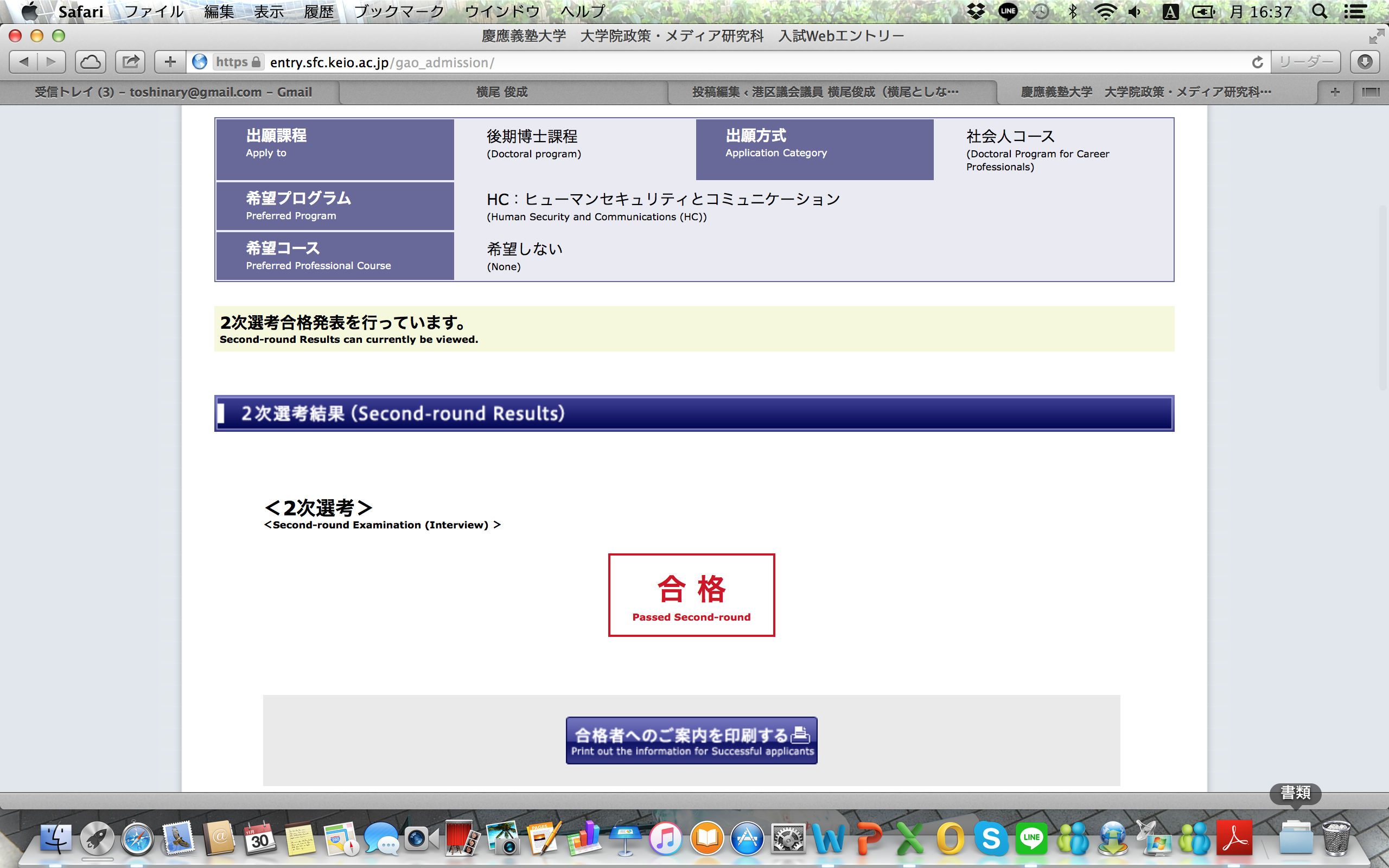Image resolution: width=1389 pixels, height=868 pixels.
Task: Click the URL address field
Action: click(746, 62)
